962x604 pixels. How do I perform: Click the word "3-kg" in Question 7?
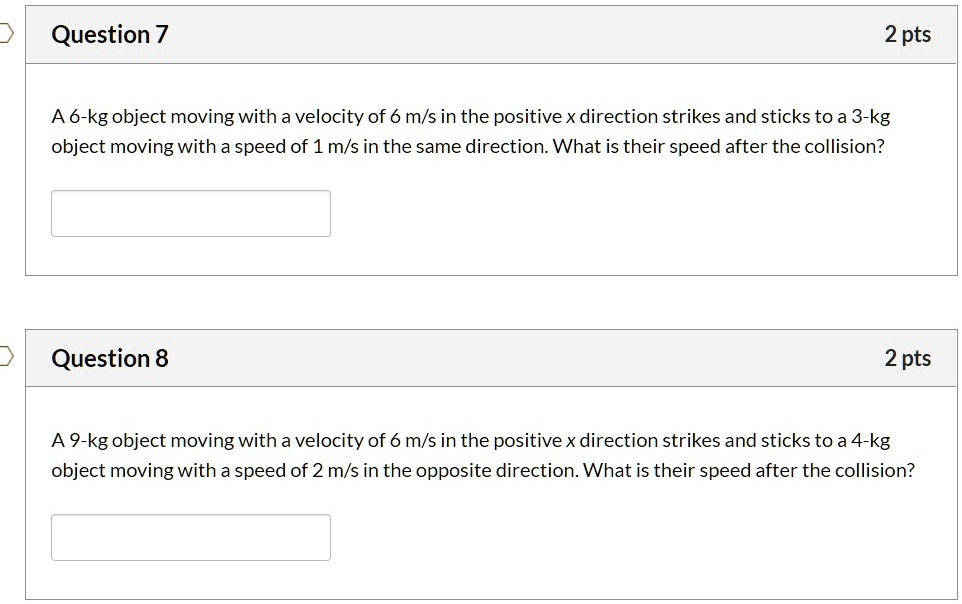point(868,117)
